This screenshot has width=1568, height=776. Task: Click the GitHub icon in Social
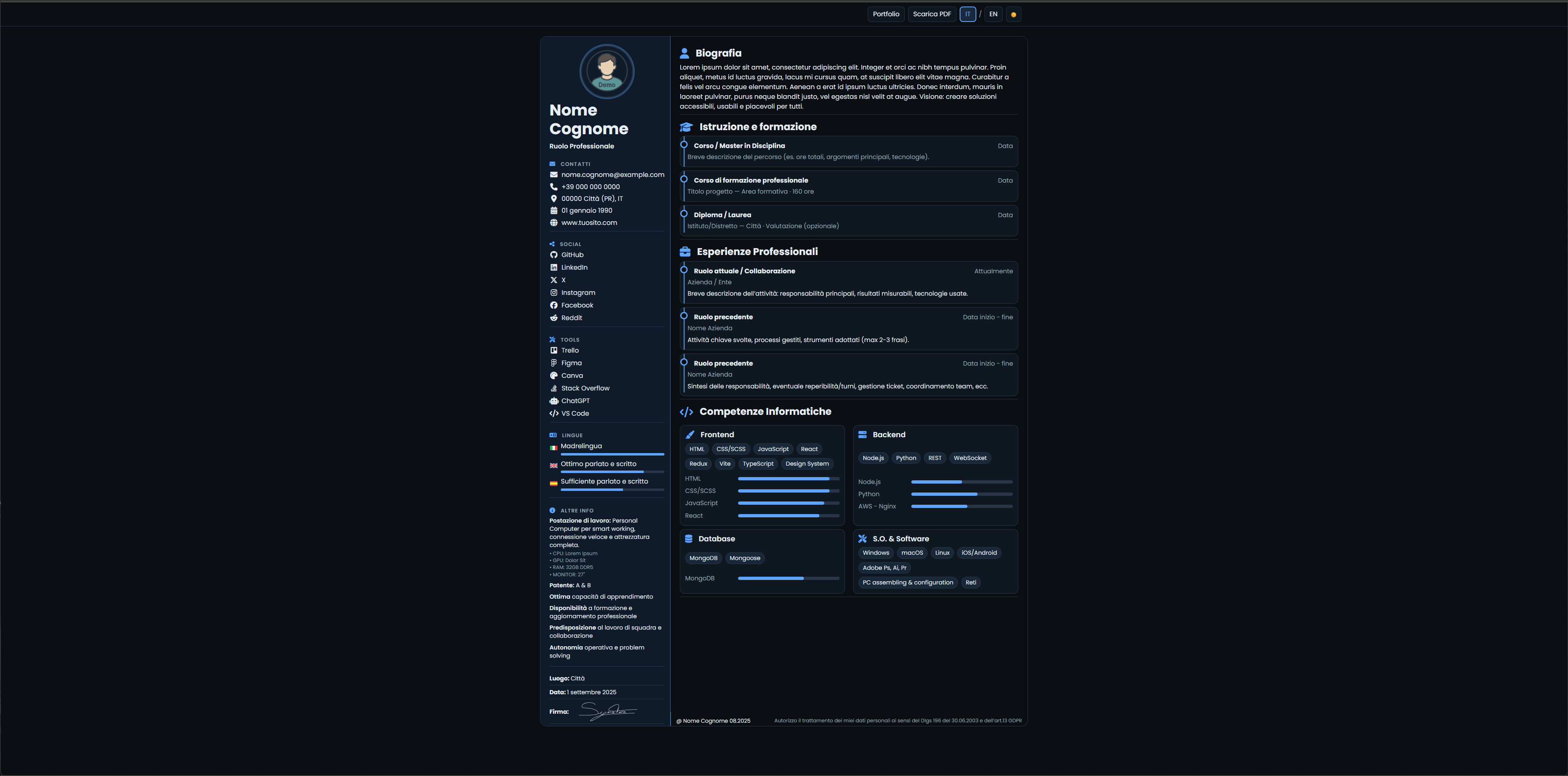point(553,255)
